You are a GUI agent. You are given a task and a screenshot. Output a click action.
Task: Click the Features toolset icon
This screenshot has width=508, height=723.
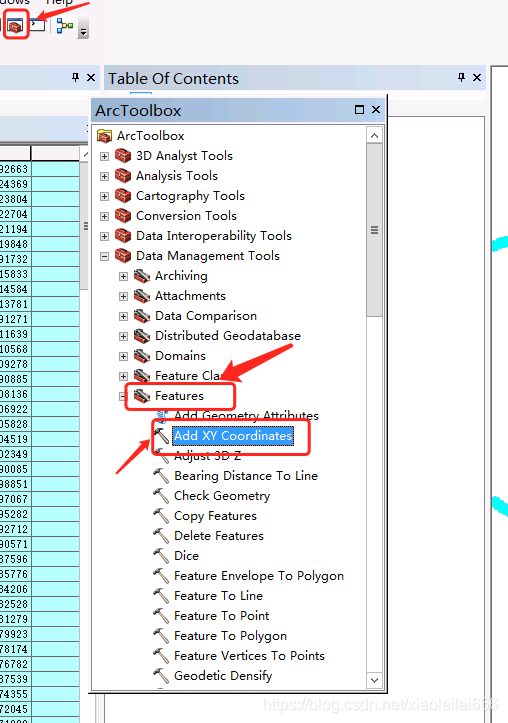click(142, 396)
